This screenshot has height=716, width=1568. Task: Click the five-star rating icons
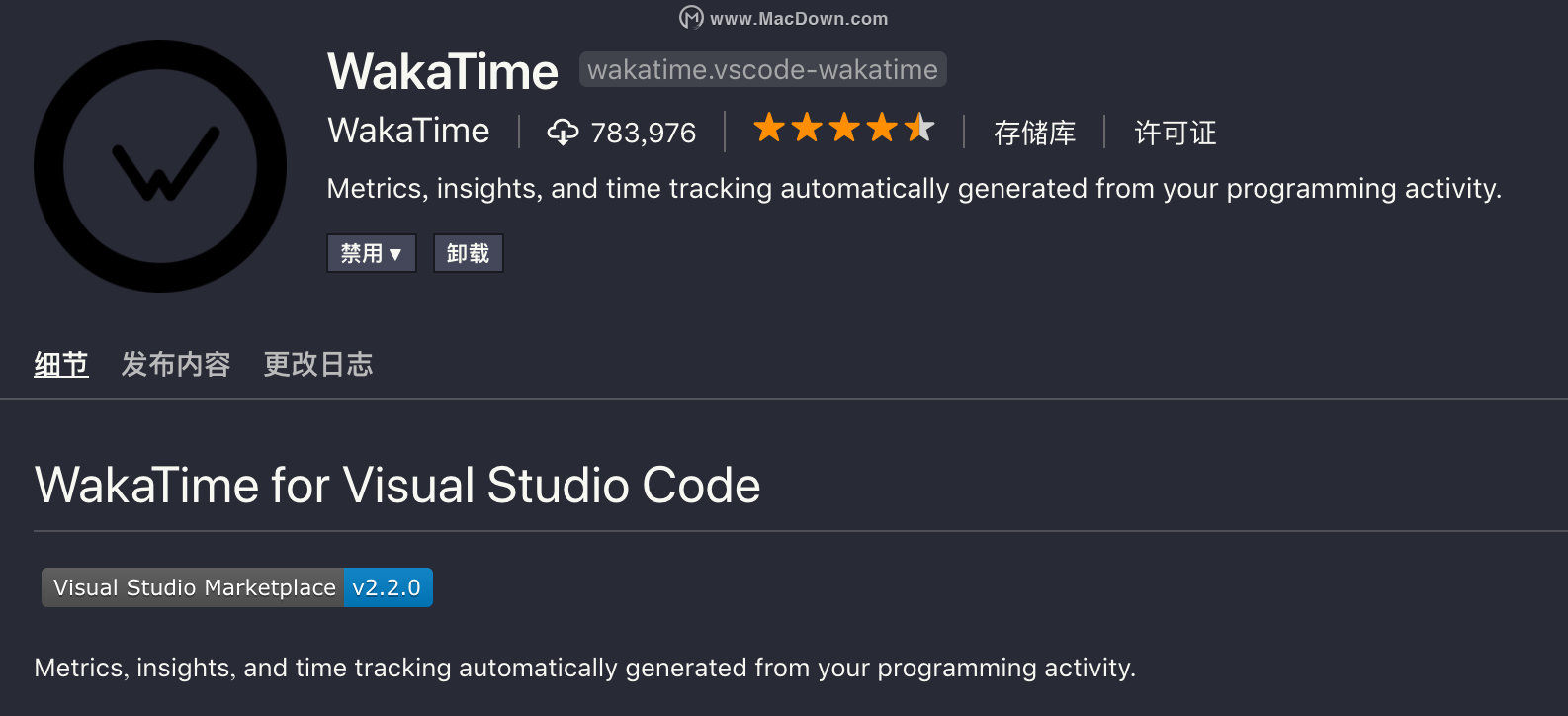click(843, 129)
